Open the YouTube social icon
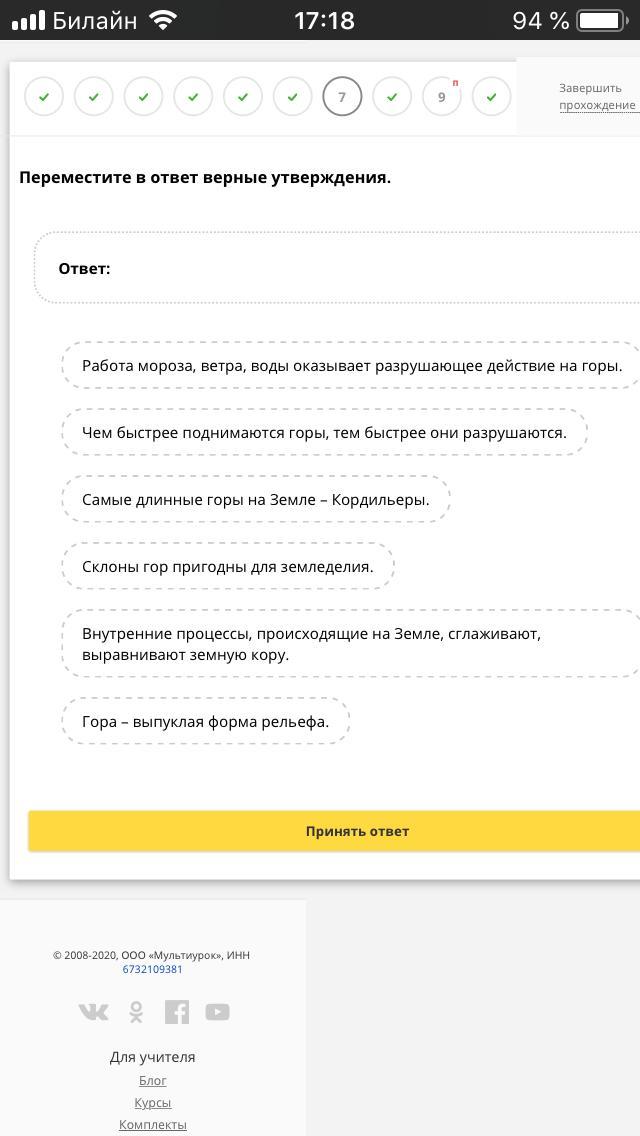 coord(217,1012)
